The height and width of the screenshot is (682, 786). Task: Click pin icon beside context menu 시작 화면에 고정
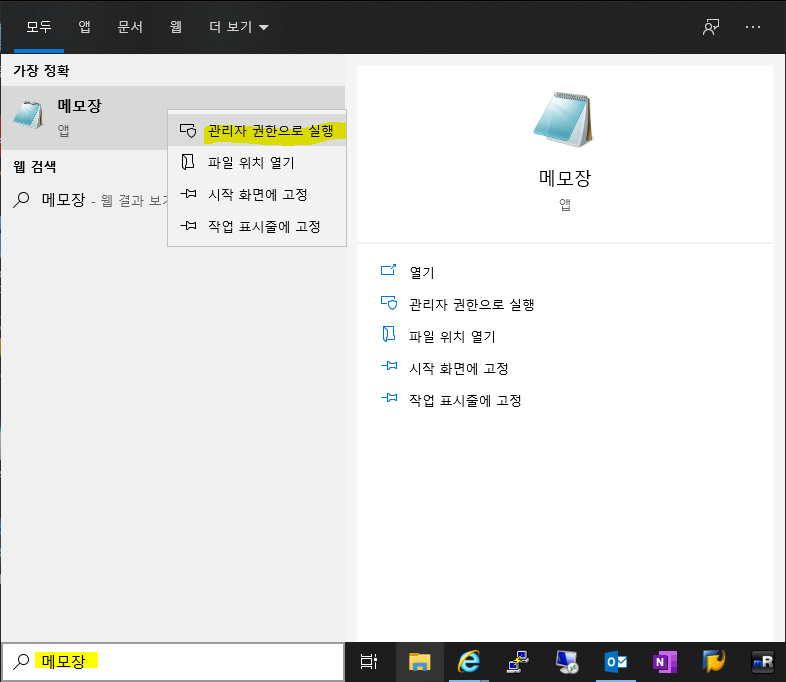[x=188, y=193]
